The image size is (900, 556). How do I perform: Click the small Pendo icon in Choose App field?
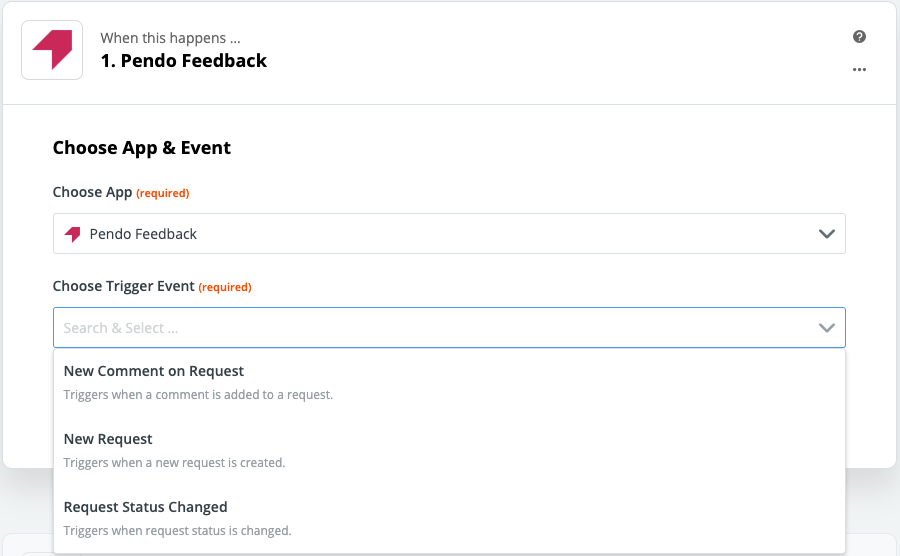(x=72, y=234)
